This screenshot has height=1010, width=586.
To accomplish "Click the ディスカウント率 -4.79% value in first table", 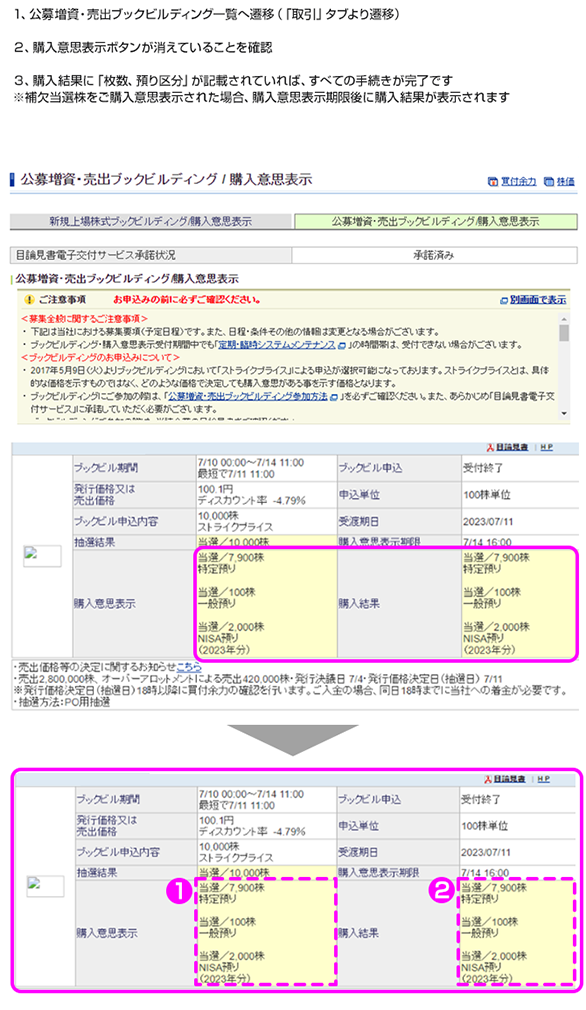I will 252,500.
